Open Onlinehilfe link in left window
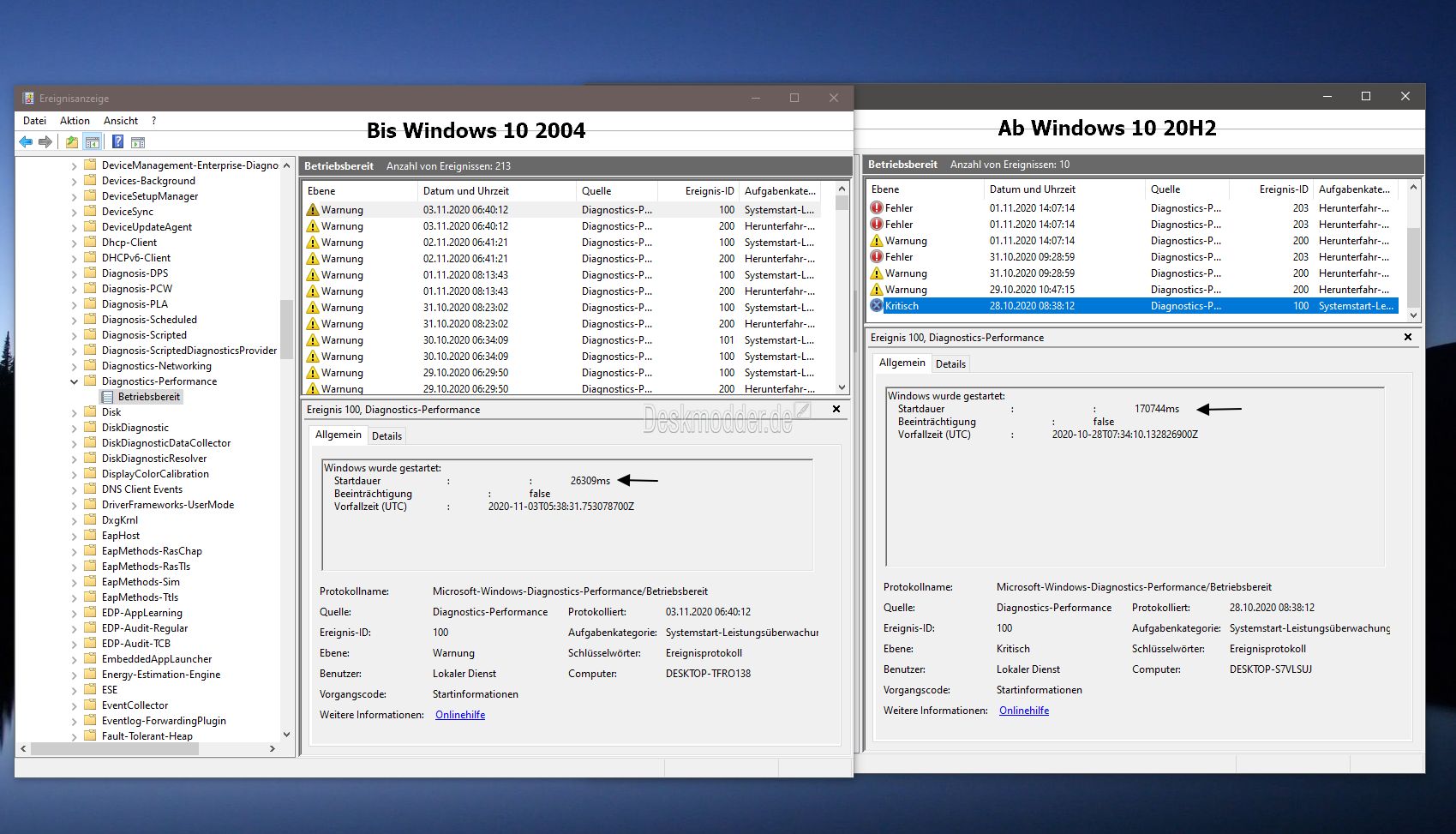Screen dimensions: 1456x834 pyautogui.click(x=460, y=715)
